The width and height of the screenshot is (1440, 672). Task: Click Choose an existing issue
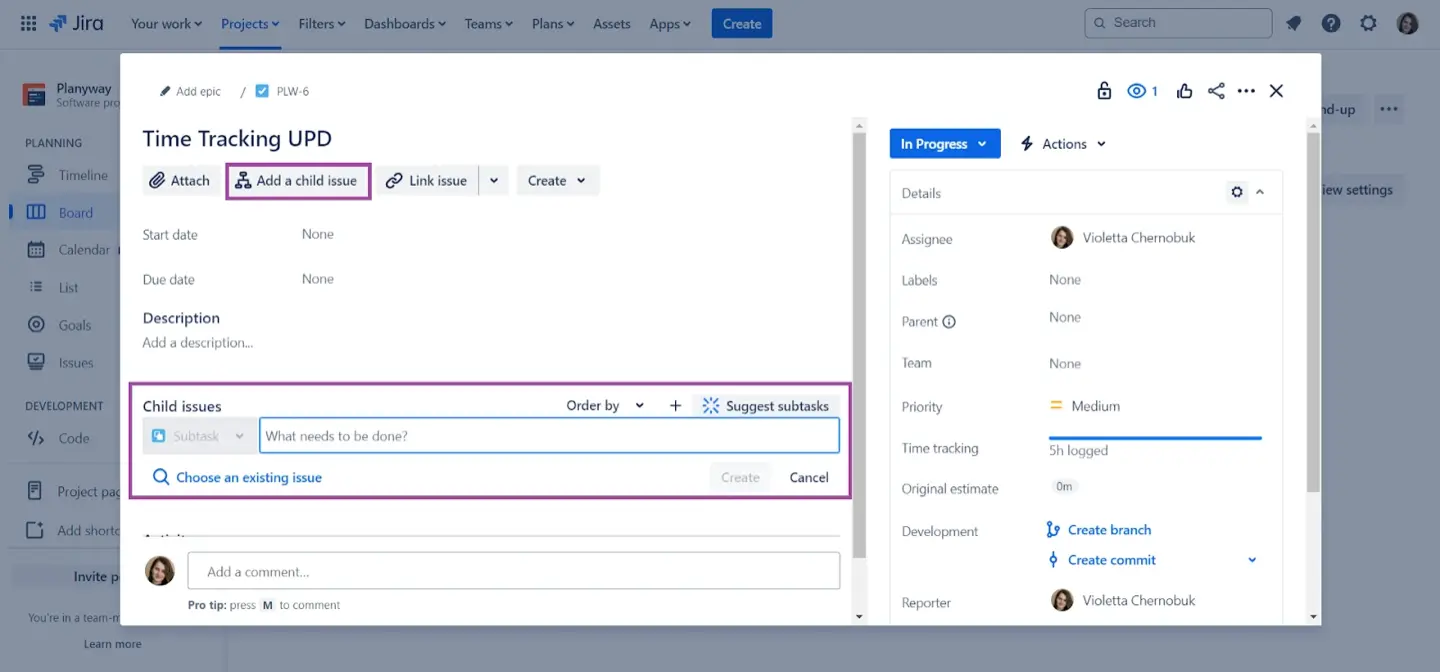[249, 477]
